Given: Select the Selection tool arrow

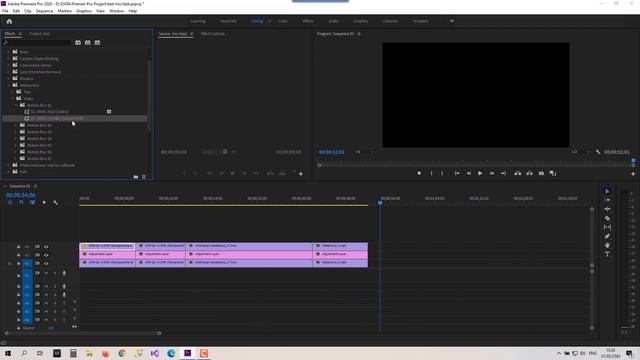Looking at the screenshot, I should click(x=607, y=191).
